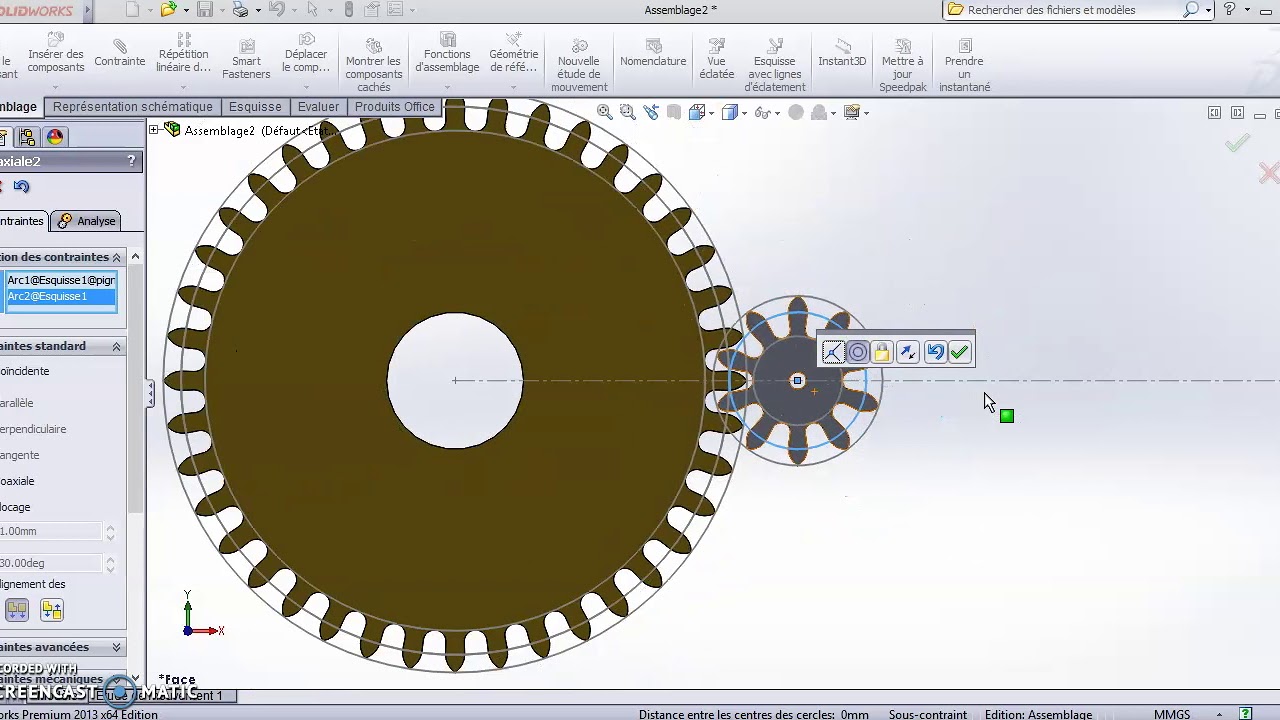
Task: Click the undo arrow in property panel
Action: [x=22, y=186]
